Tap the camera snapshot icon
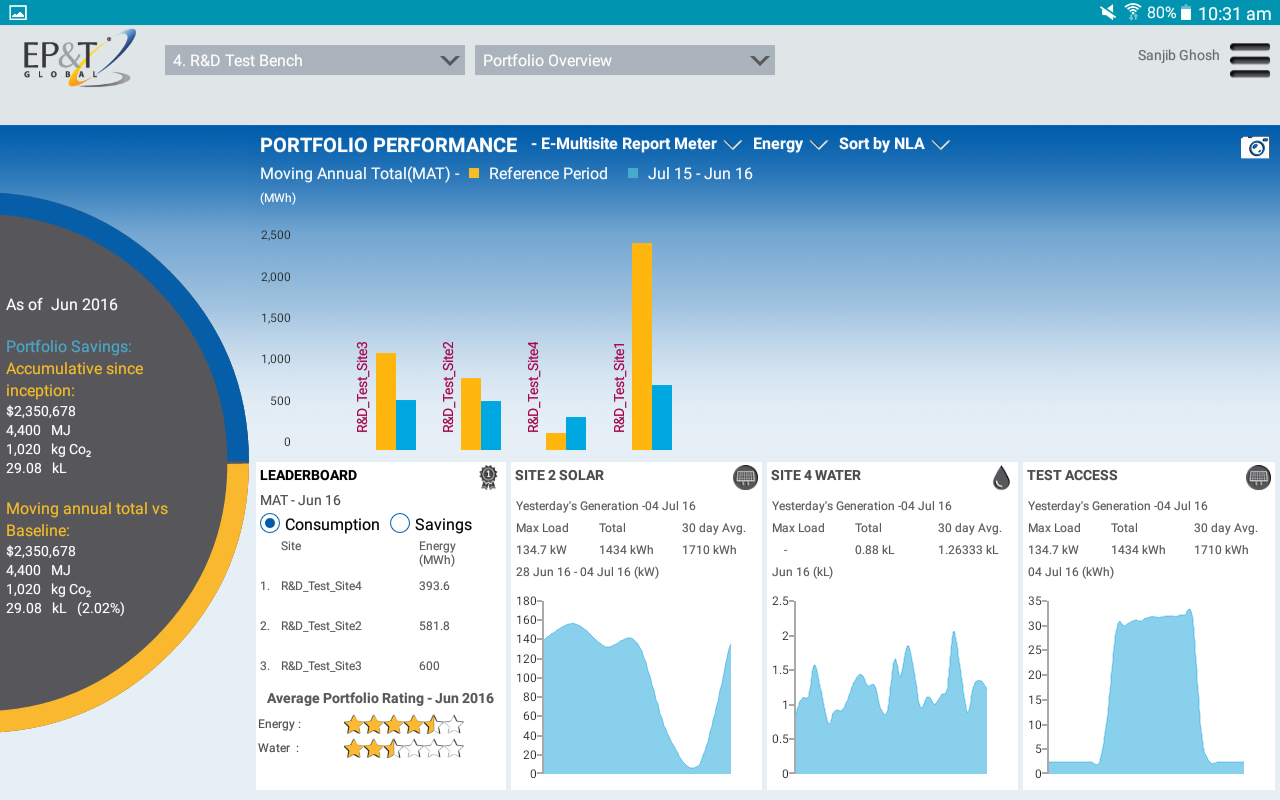 pos(1254,148)
